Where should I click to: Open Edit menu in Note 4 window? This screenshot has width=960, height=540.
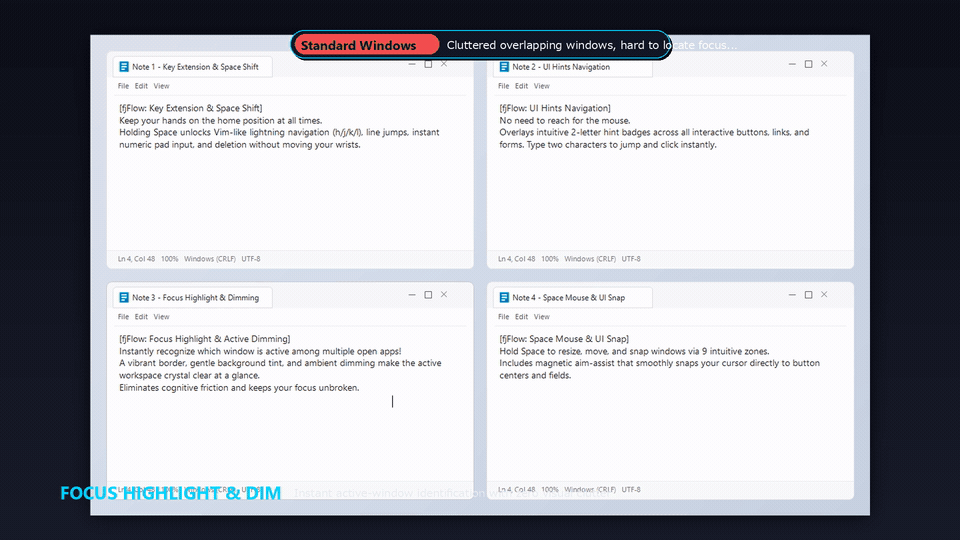[521, 317]
